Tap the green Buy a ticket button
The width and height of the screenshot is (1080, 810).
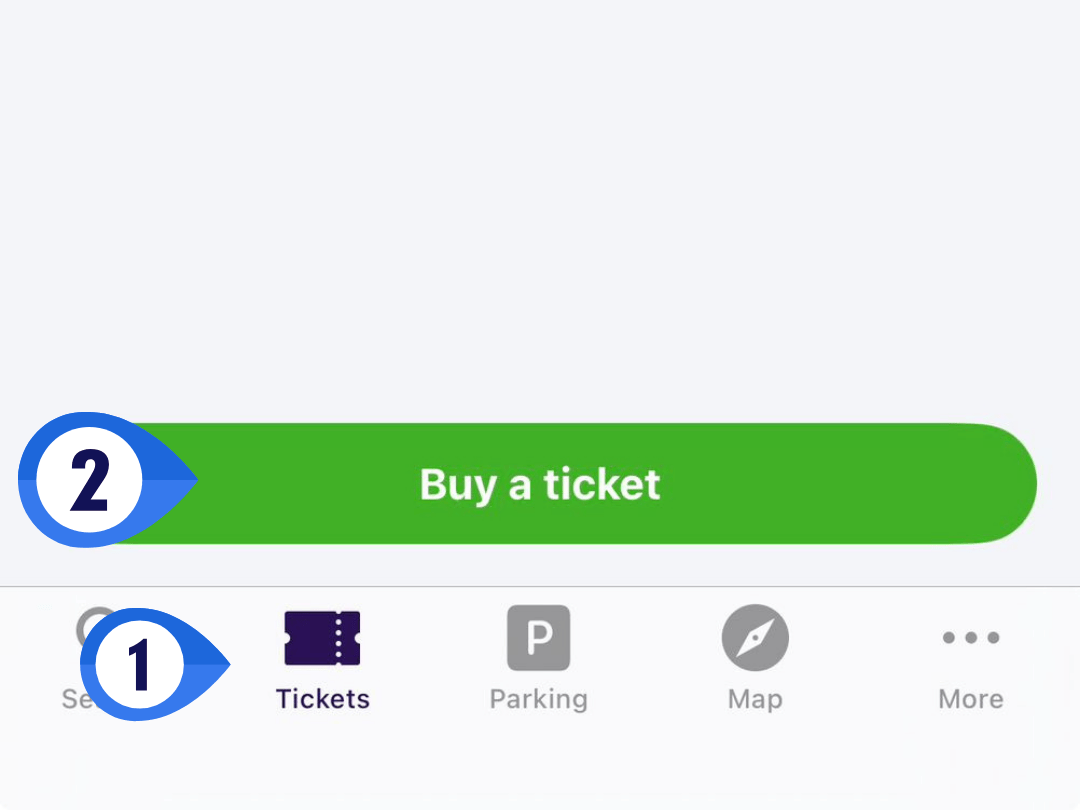point(540,484)
